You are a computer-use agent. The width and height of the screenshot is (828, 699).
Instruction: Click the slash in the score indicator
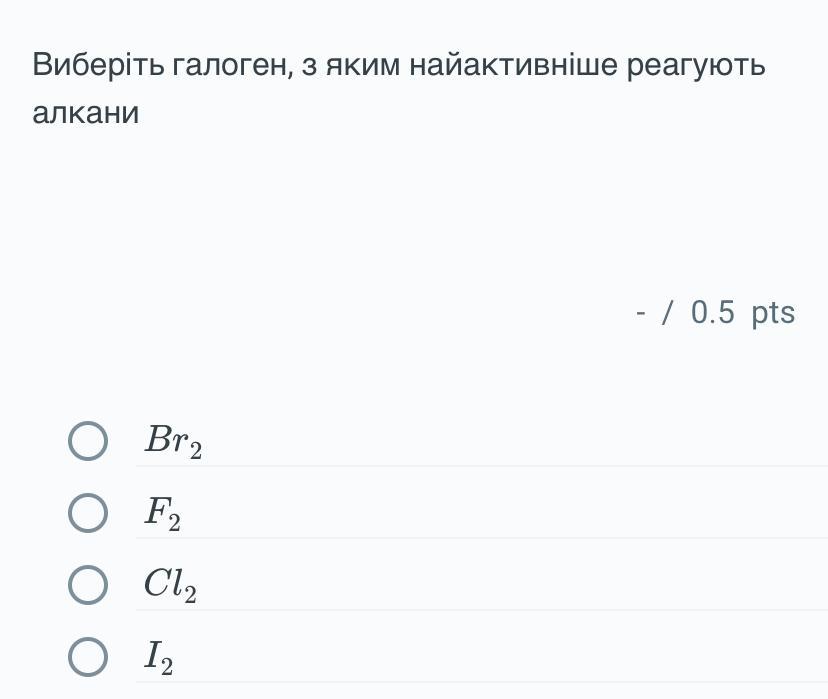pos(667,313)
